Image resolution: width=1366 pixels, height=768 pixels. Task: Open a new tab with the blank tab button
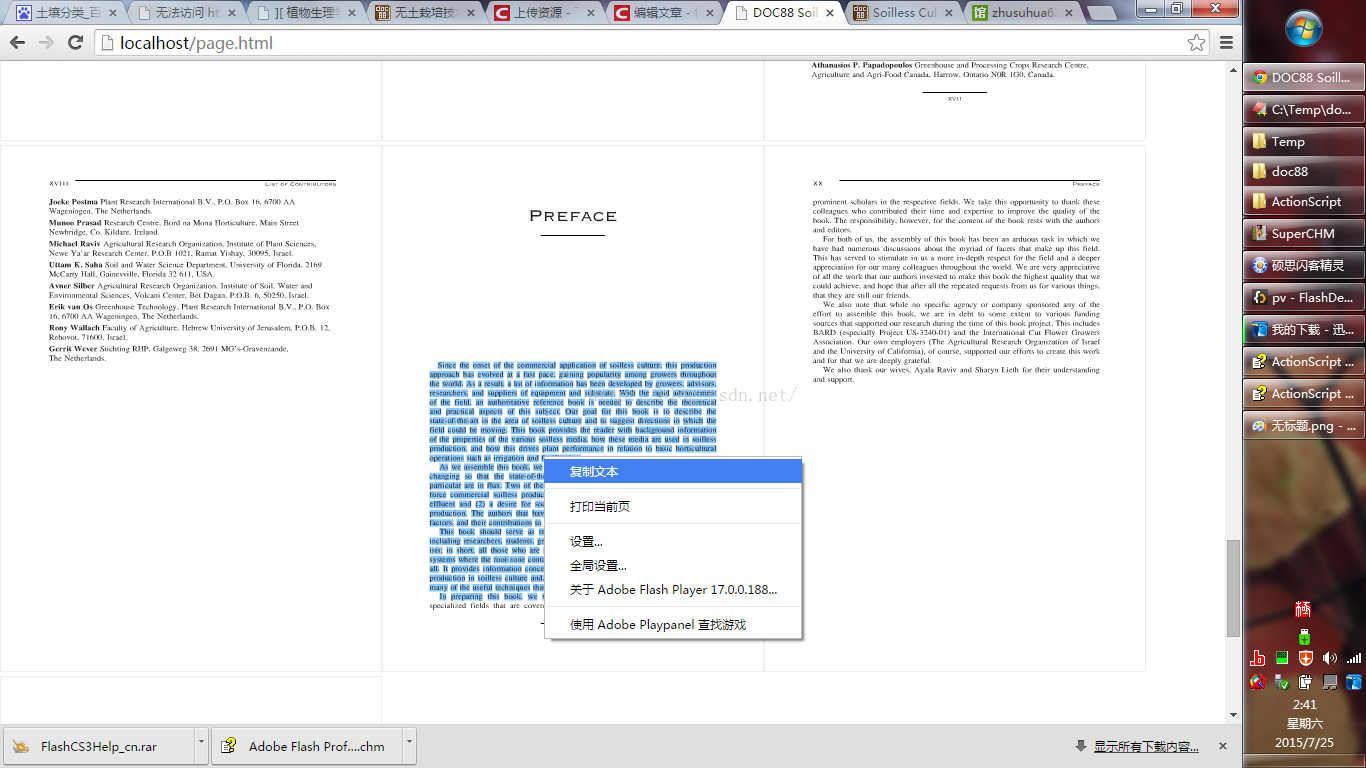point(1103,14)
